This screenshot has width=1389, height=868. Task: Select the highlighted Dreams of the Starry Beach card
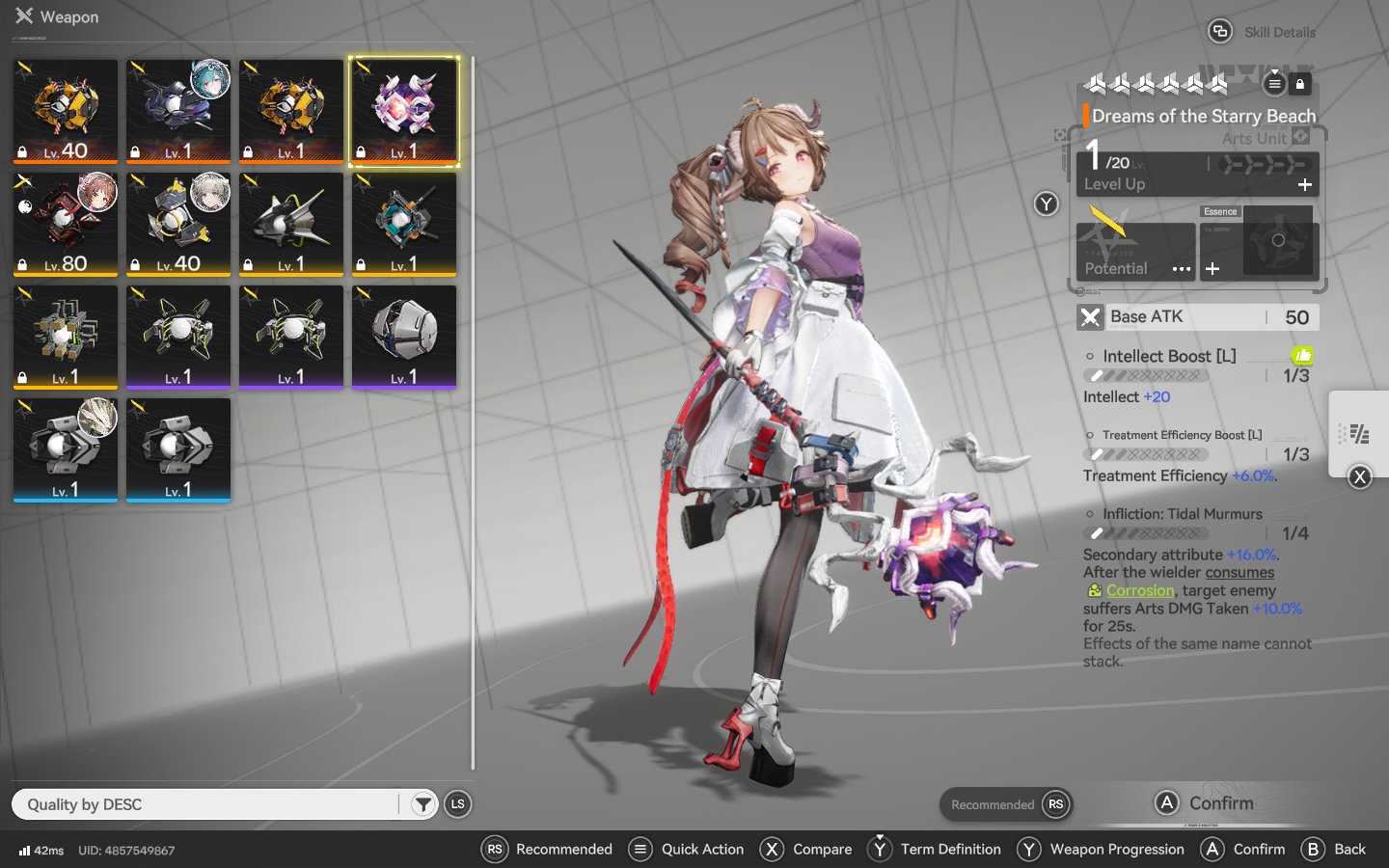404,111
